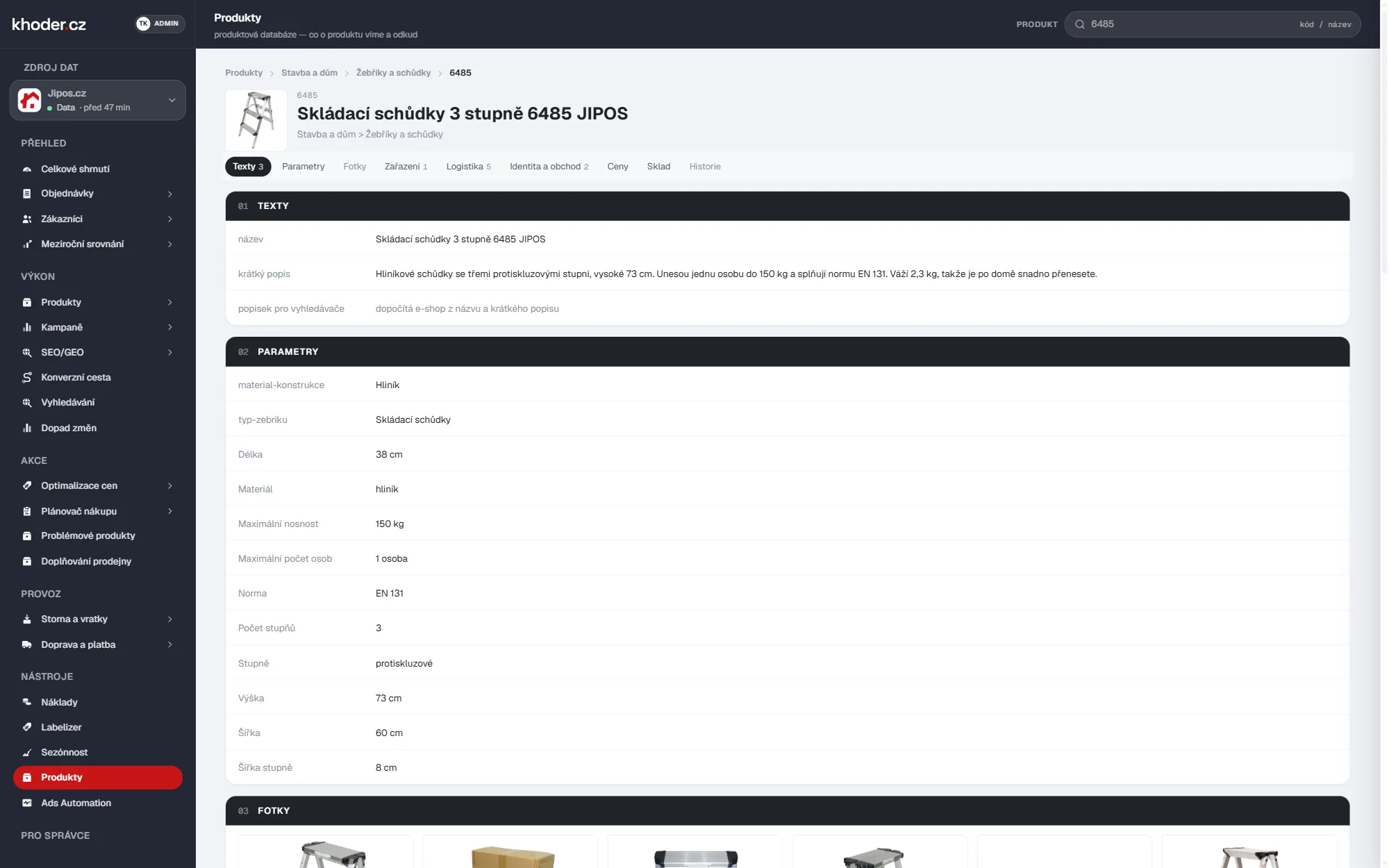Open the Historie tab
The width and height of the screenshot is (1389, 868).
pos(705,167)
